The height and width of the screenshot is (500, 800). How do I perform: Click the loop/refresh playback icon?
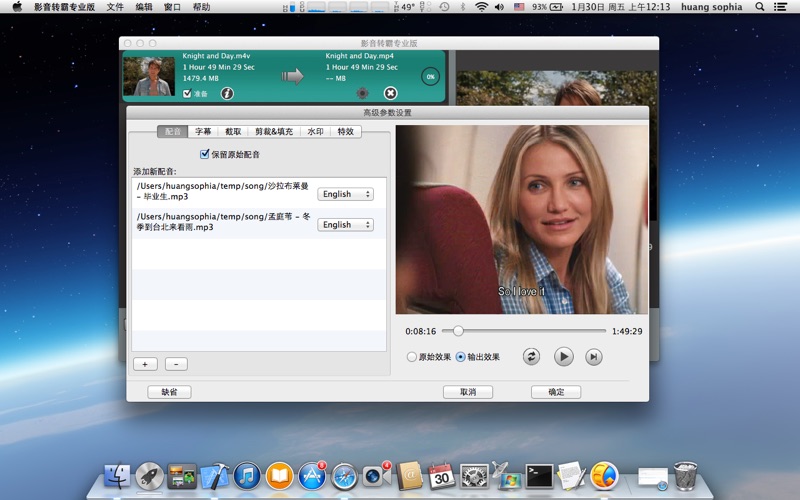[531, 357]
